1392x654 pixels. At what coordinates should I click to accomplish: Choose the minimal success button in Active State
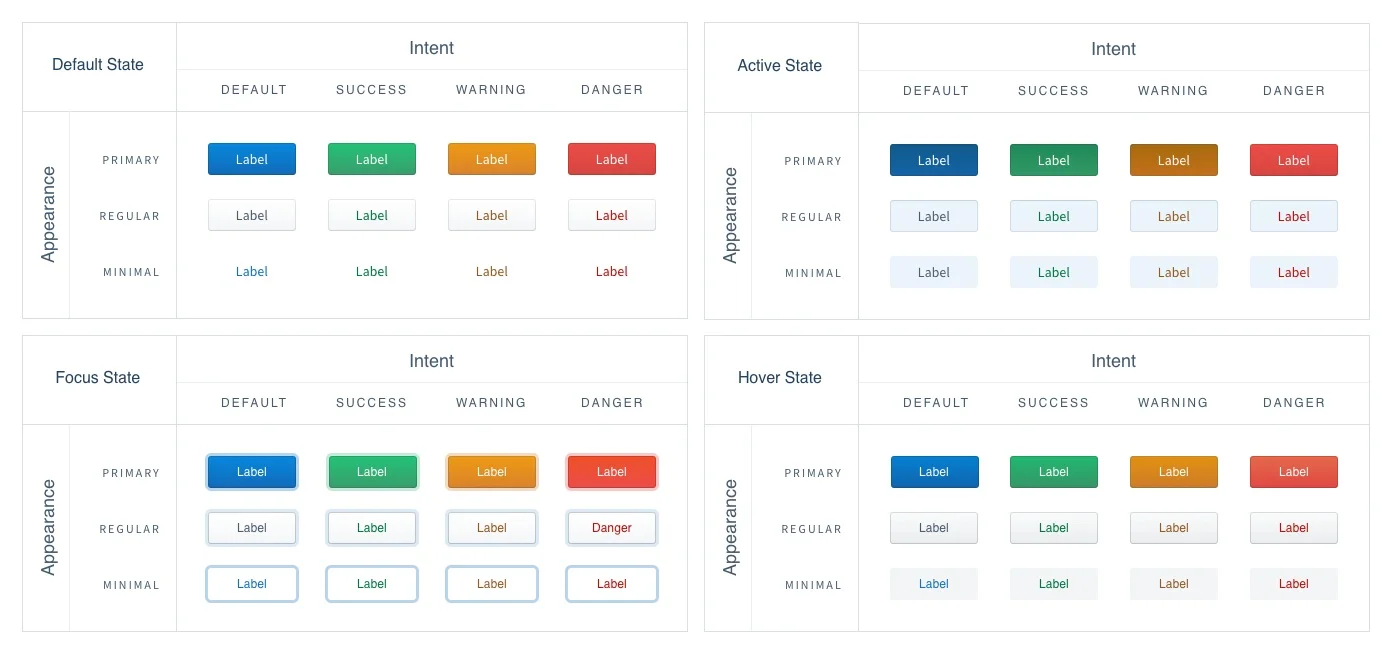pyautogui.click(x=1054, y=272)
